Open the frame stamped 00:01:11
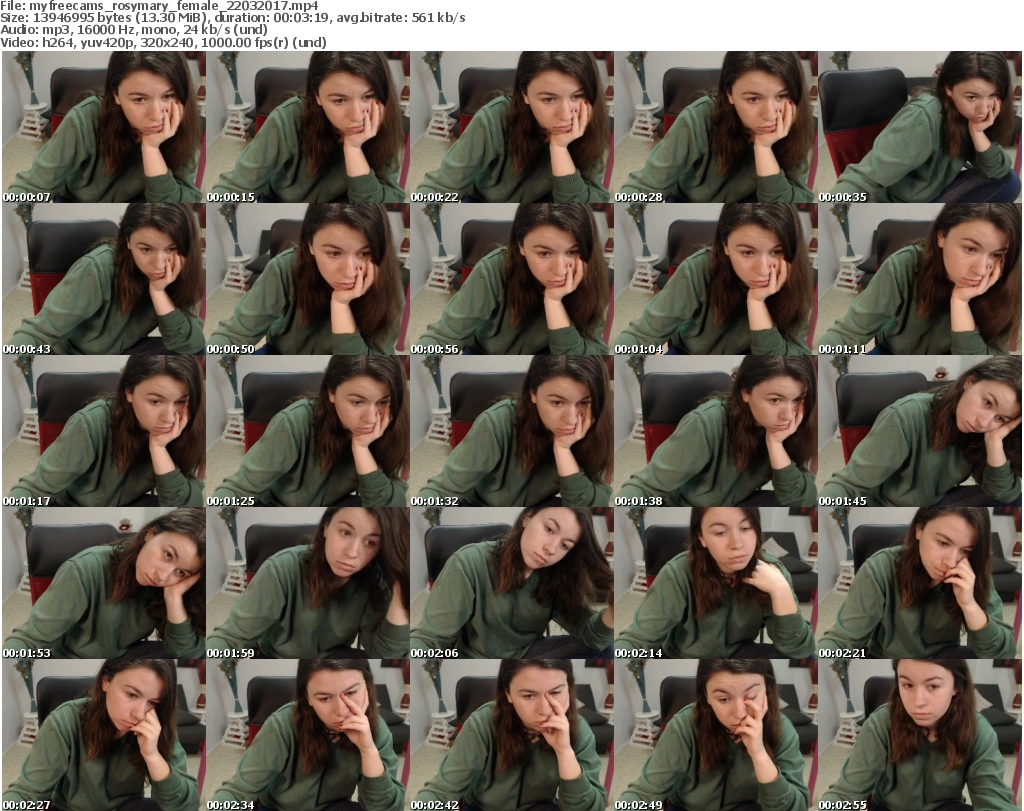 (920, 279)
